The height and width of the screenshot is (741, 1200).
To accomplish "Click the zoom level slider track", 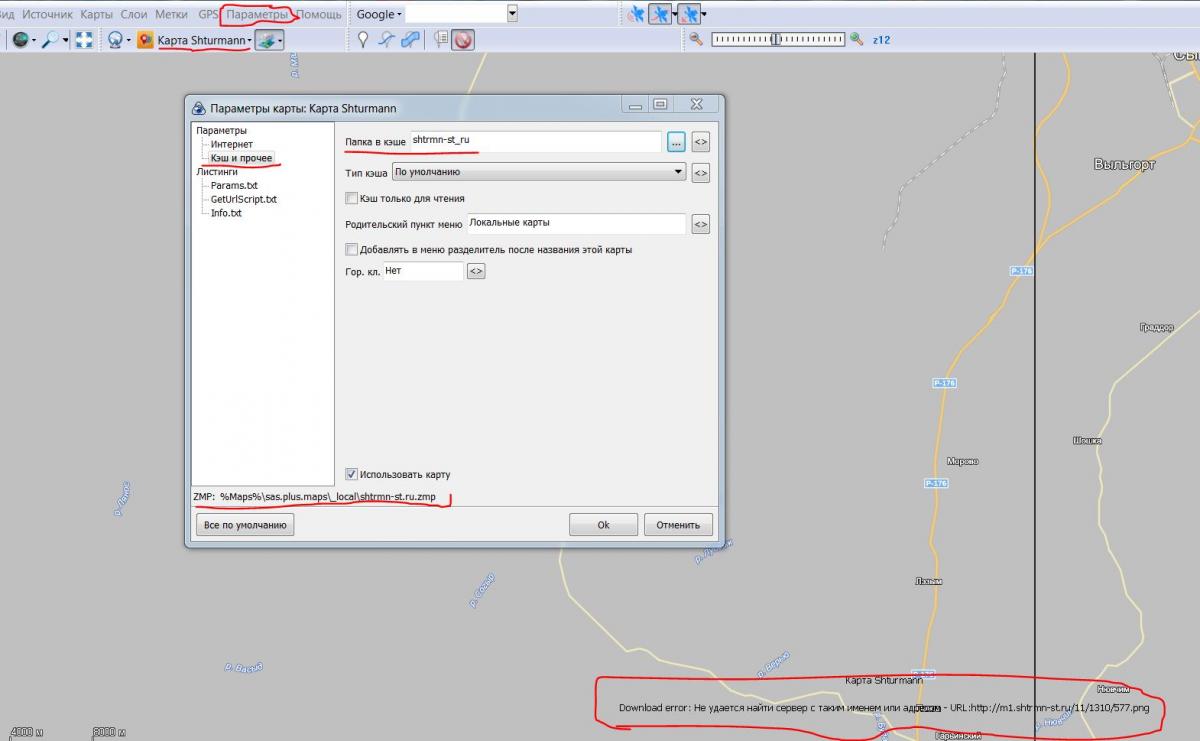I will [x=777, y=39].
